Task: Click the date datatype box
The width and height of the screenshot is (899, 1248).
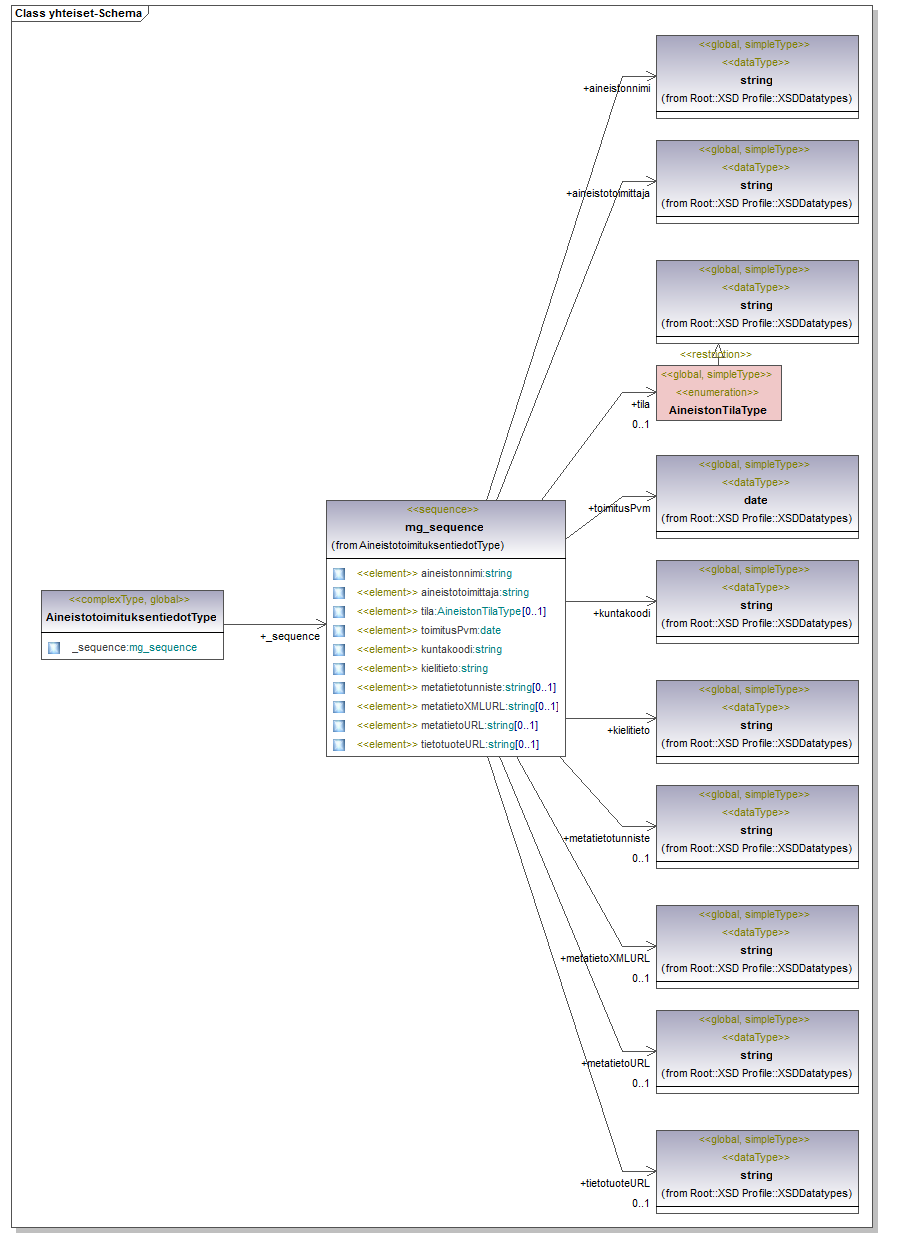Action: pos(756,497)
